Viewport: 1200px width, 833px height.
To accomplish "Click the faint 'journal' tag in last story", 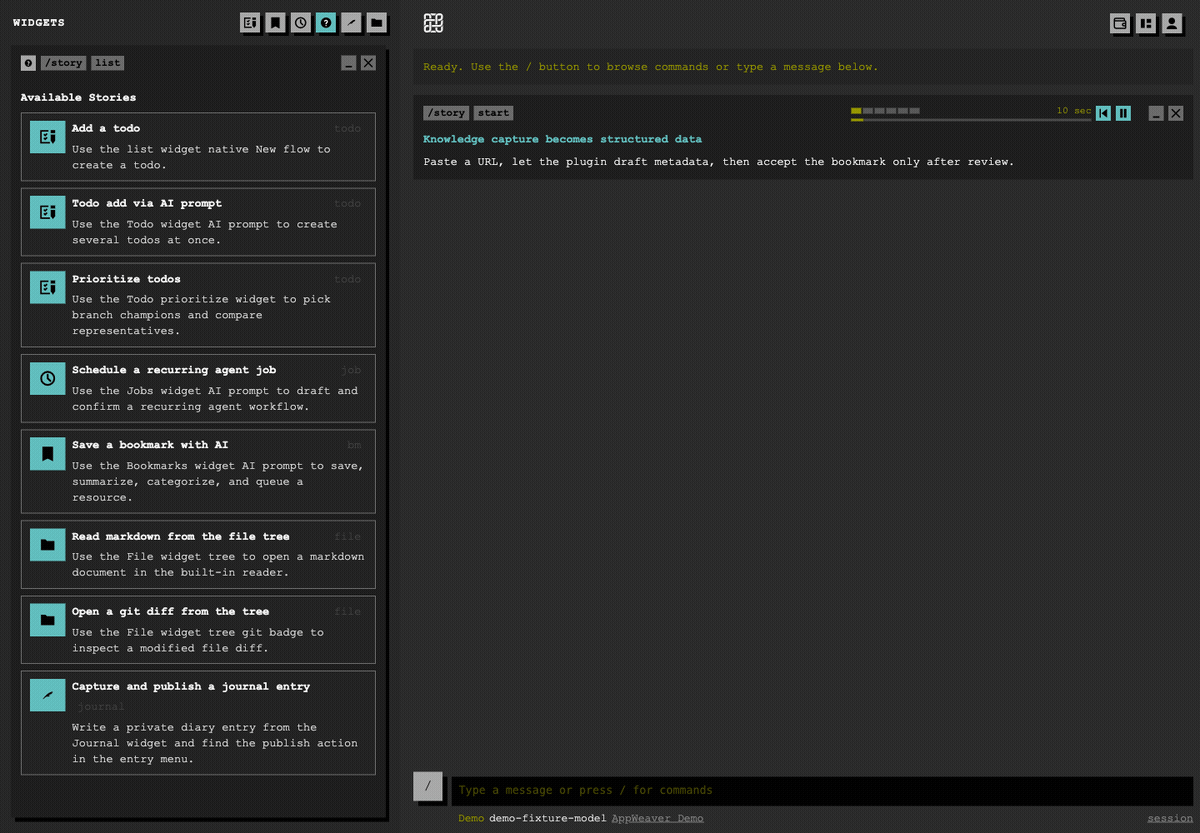I will point(101,706).
